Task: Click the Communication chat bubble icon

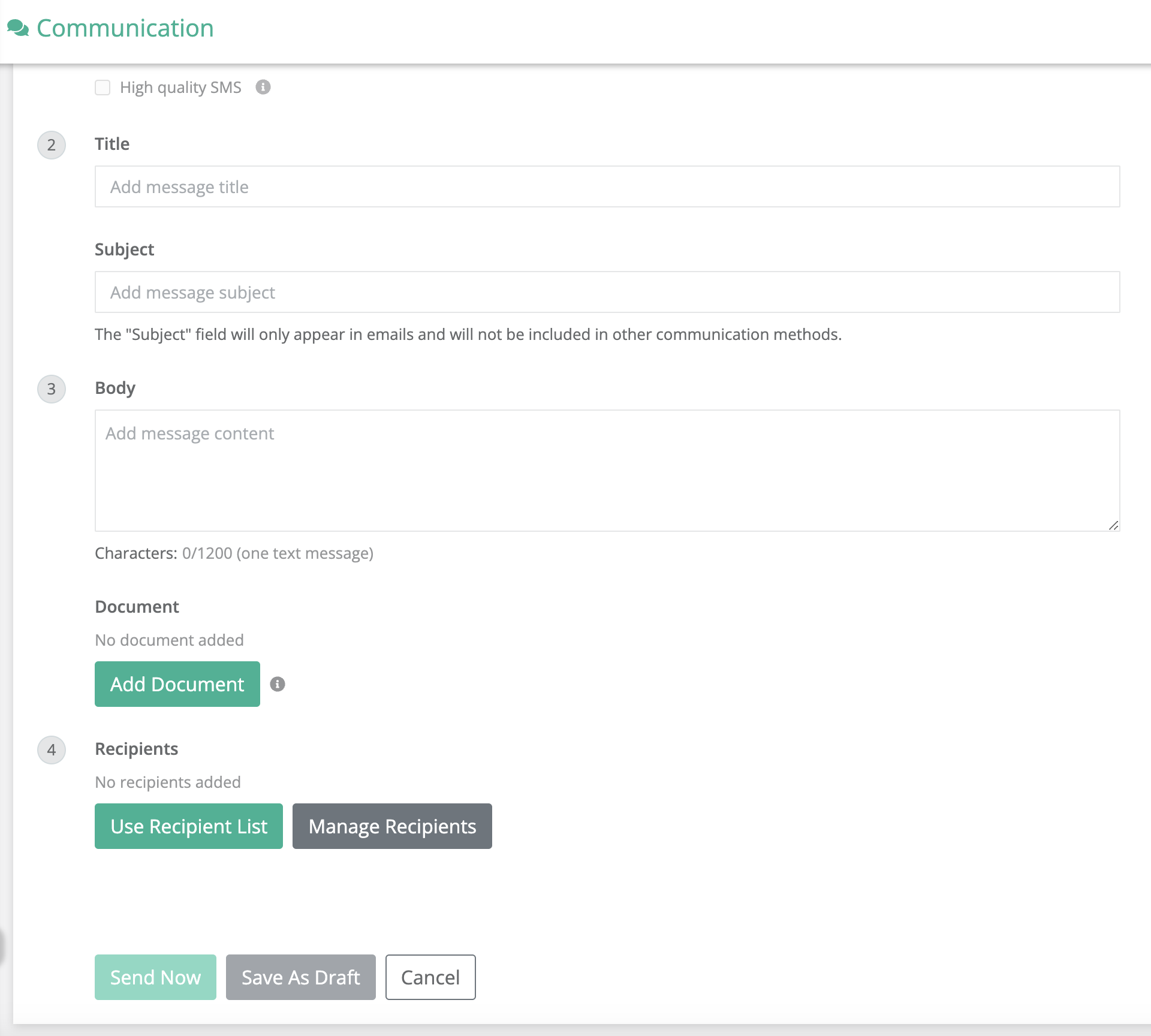Action: (x=19, y=28)
